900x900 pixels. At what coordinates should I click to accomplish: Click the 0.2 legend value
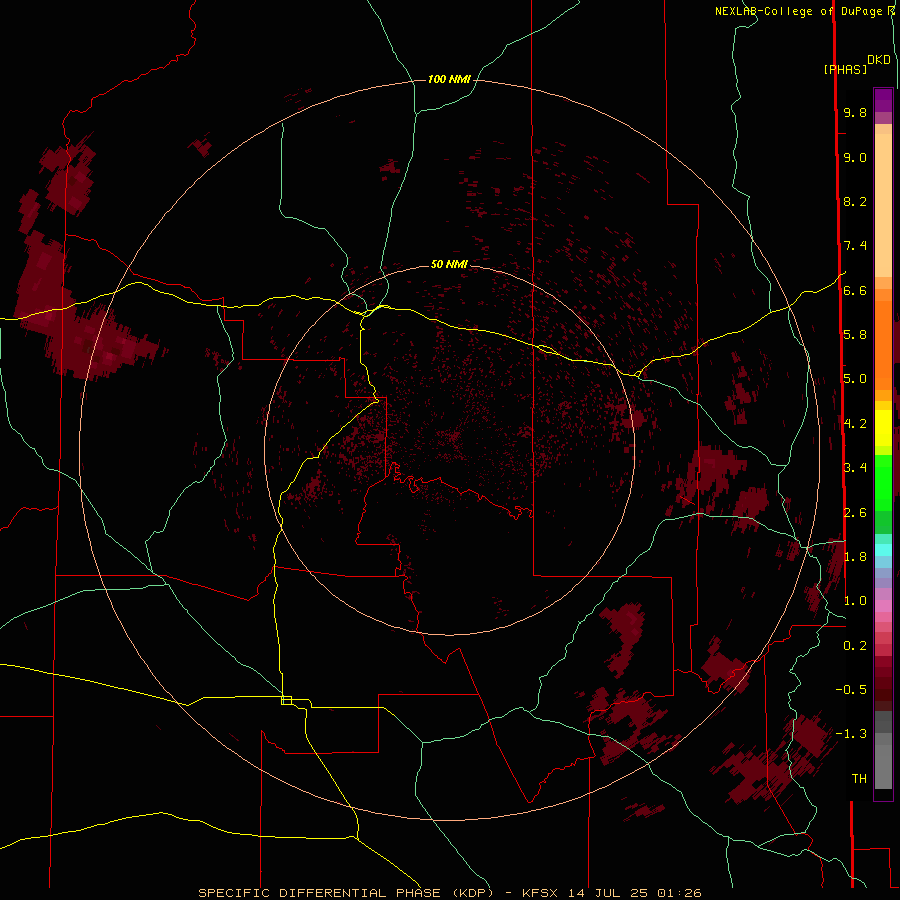(855, 646)
